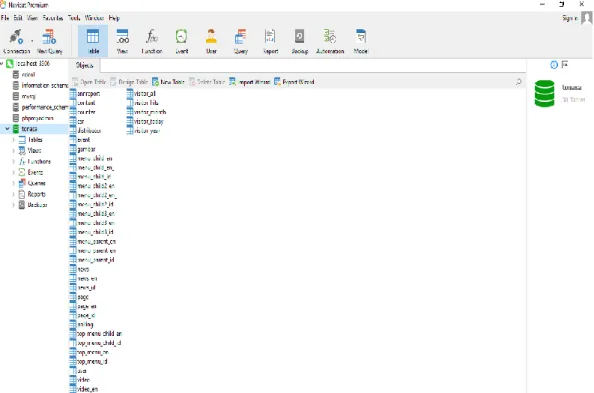The width and height of the screenshot is (594, 393).
Task: Click the Open Table button
Action: tap(89, 81)
